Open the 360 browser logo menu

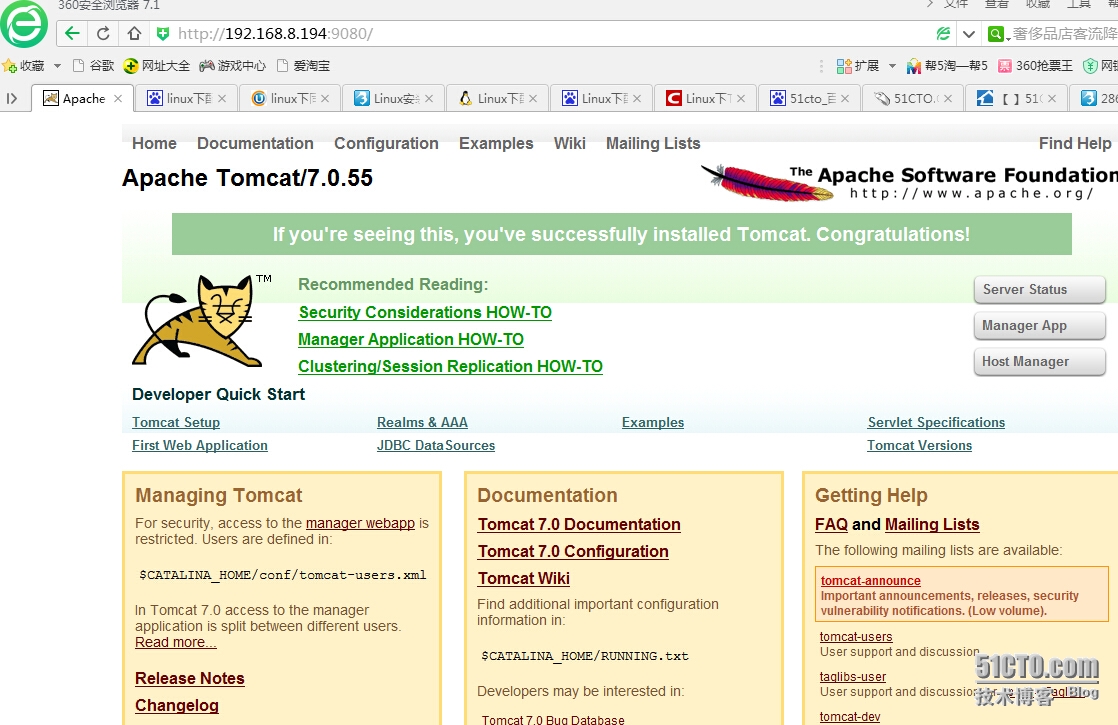[x=24, y=24]
